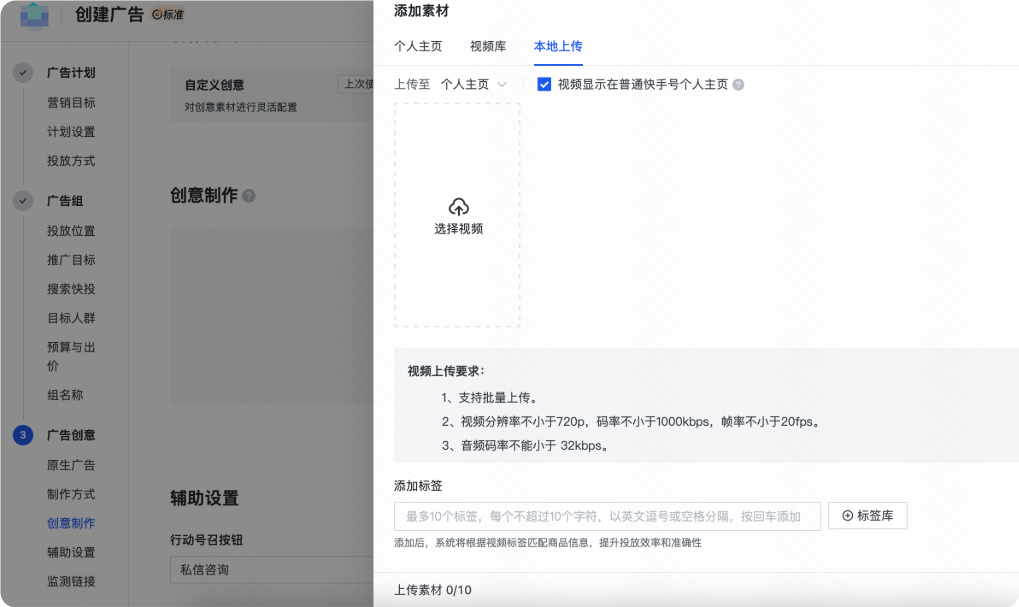Click checkmark step icon for 广告组
The width and height of the screenshot is (1019, 607).
coord(23,201)
